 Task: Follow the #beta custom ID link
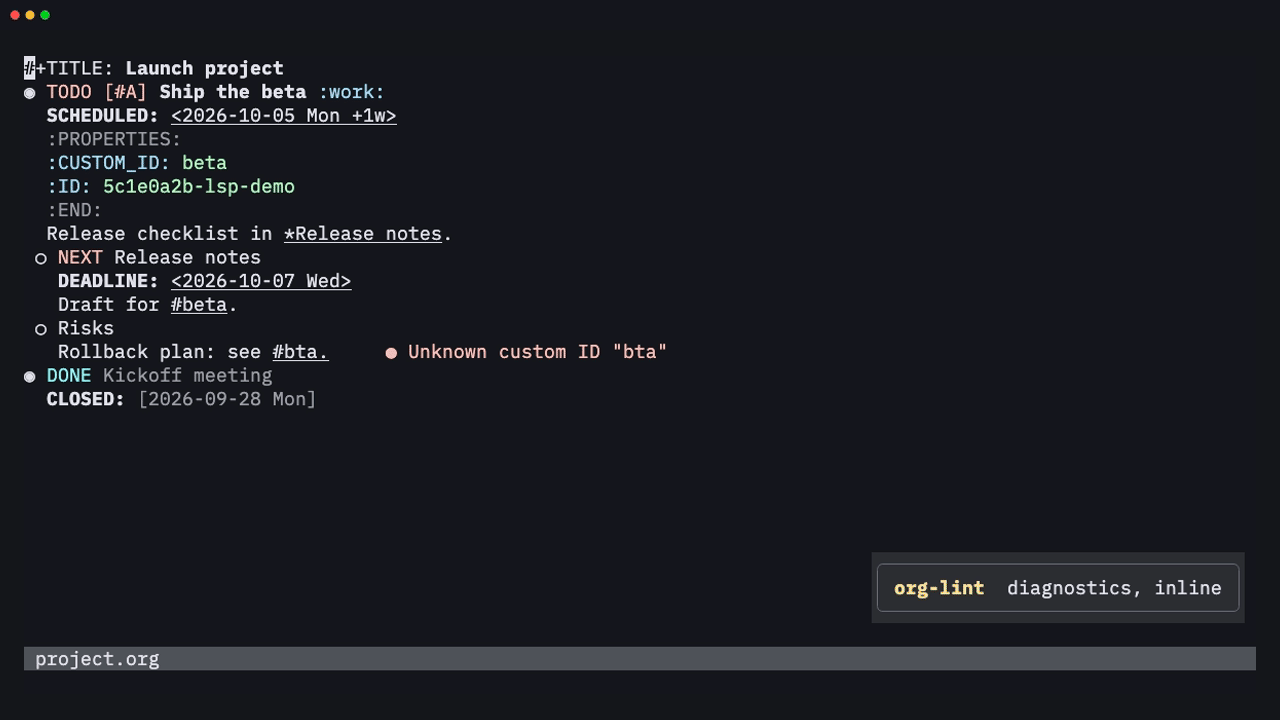(x=199, y=305)
